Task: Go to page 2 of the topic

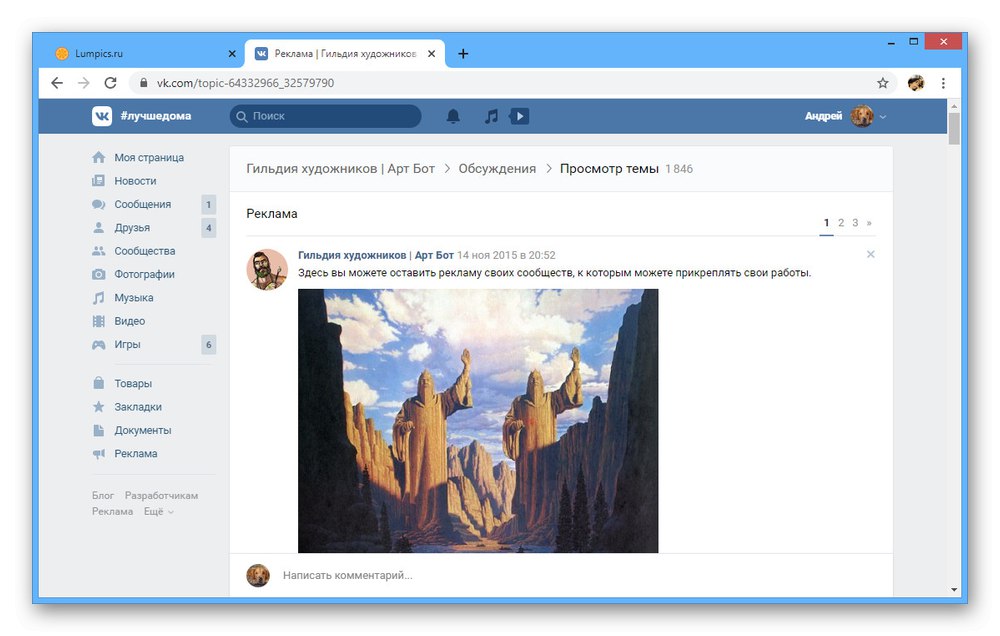Action: point(841,223)
